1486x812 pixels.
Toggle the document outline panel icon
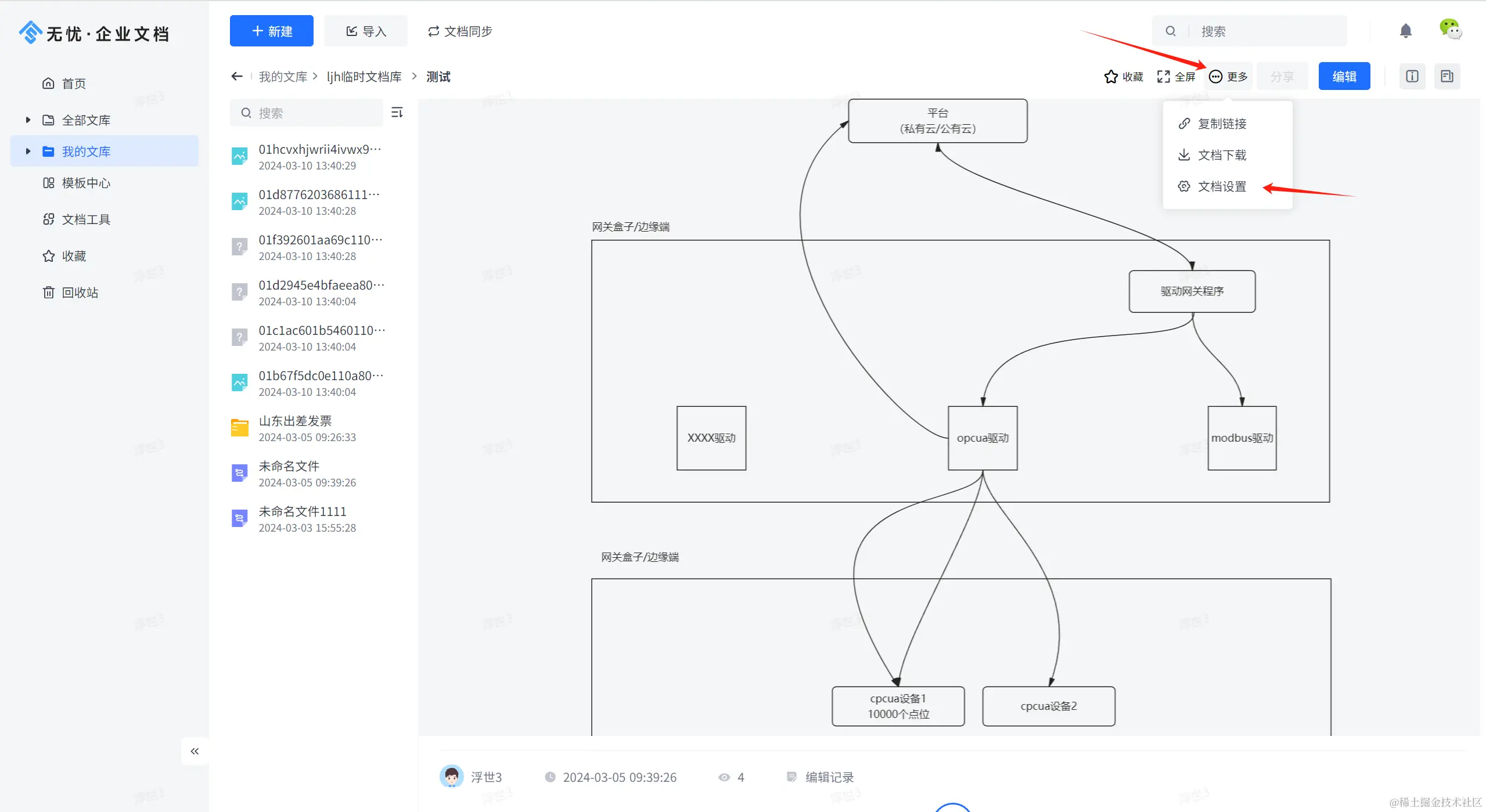point(1447,77)
